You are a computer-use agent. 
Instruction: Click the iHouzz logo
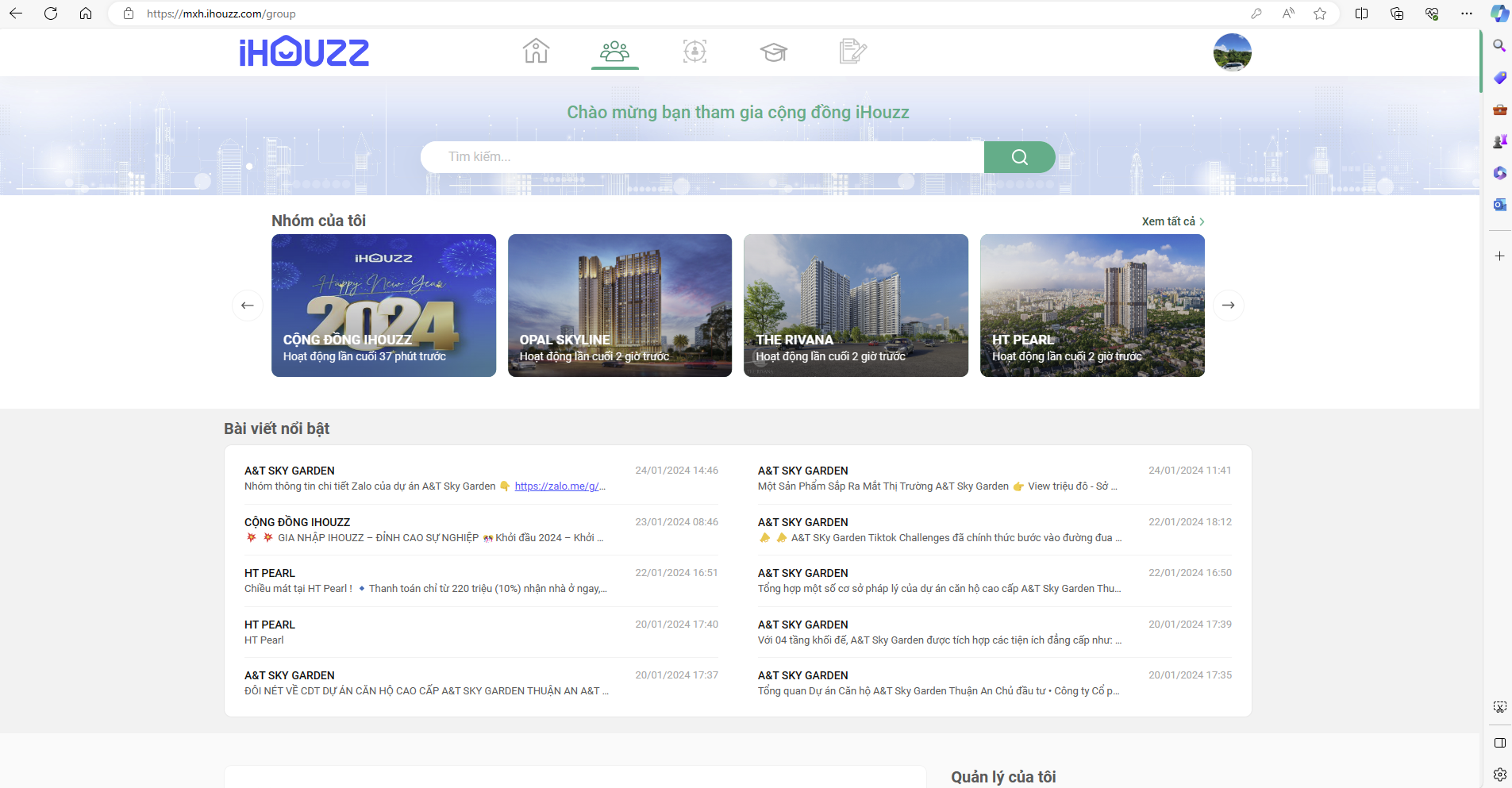tap(304, 52)
